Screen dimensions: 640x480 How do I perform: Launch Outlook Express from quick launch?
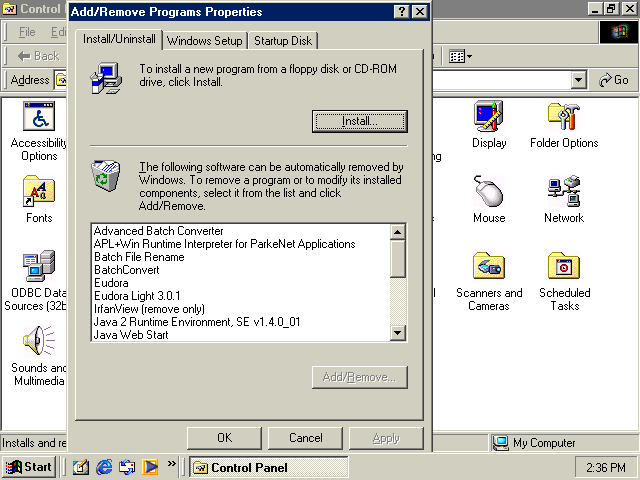127,467
